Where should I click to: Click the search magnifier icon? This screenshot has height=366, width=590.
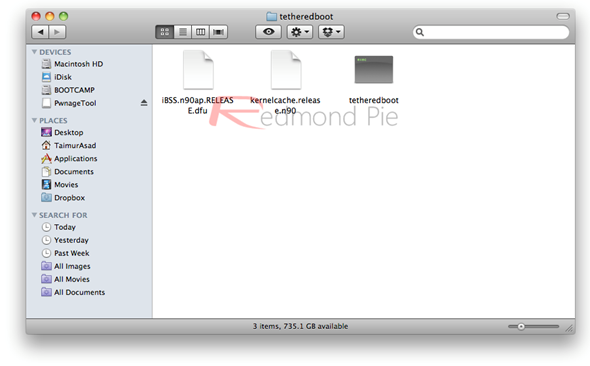point(420,32)
